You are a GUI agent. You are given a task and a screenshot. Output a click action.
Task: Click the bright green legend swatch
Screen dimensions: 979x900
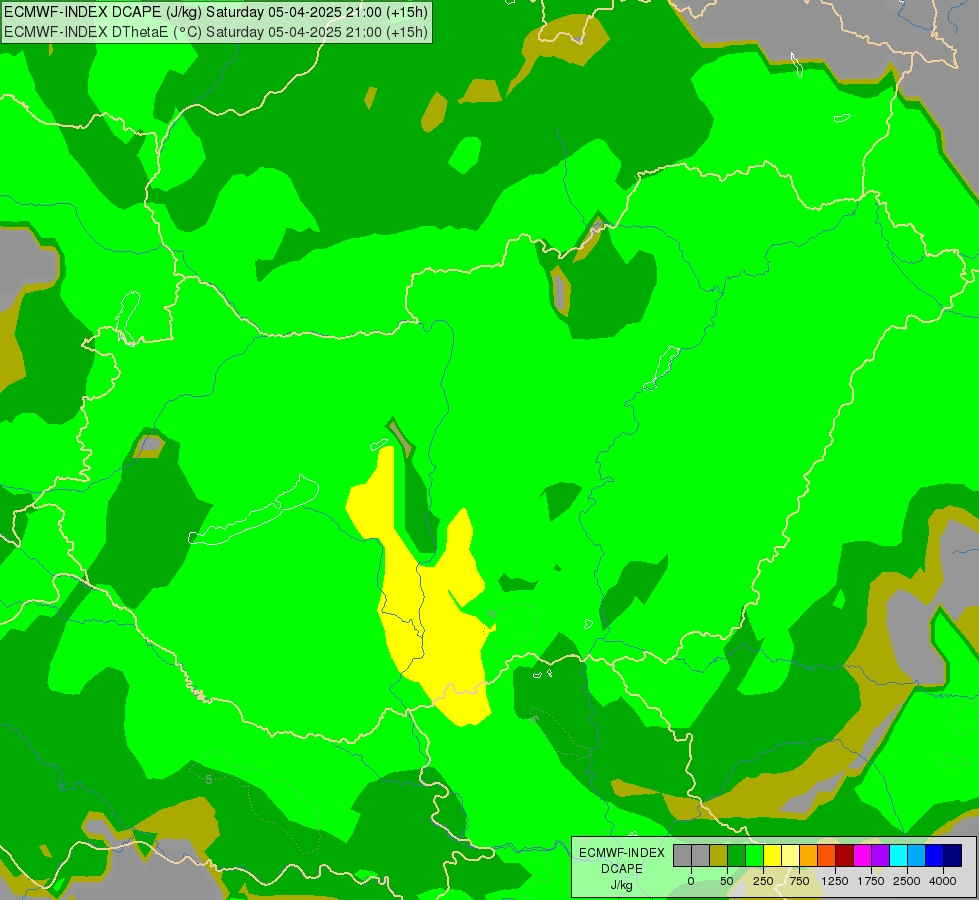click(754, 856)
